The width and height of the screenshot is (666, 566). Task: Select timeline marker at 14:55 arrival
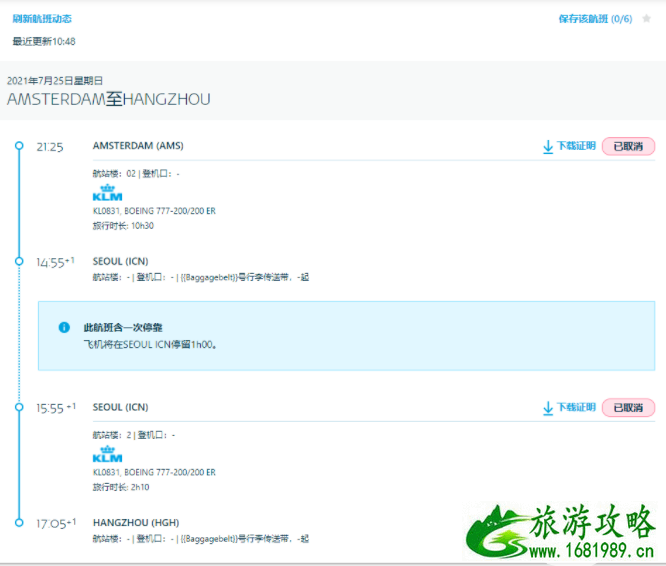click(x=19, y=261)
